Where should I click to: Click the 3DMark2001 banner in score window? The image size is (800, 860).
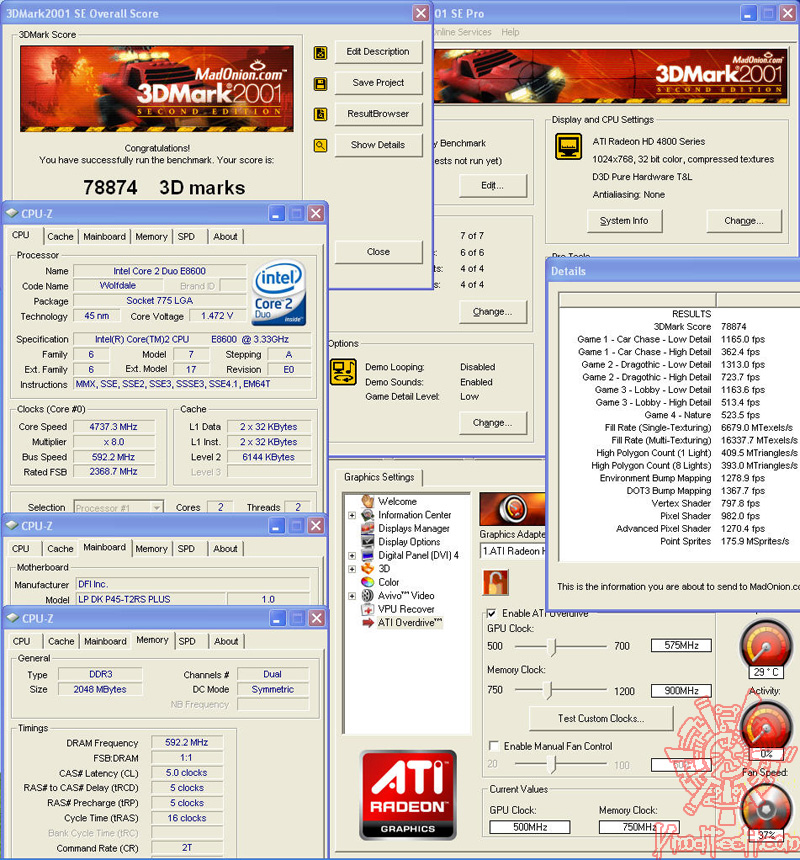pyautogui.click(x=157, y=89)
